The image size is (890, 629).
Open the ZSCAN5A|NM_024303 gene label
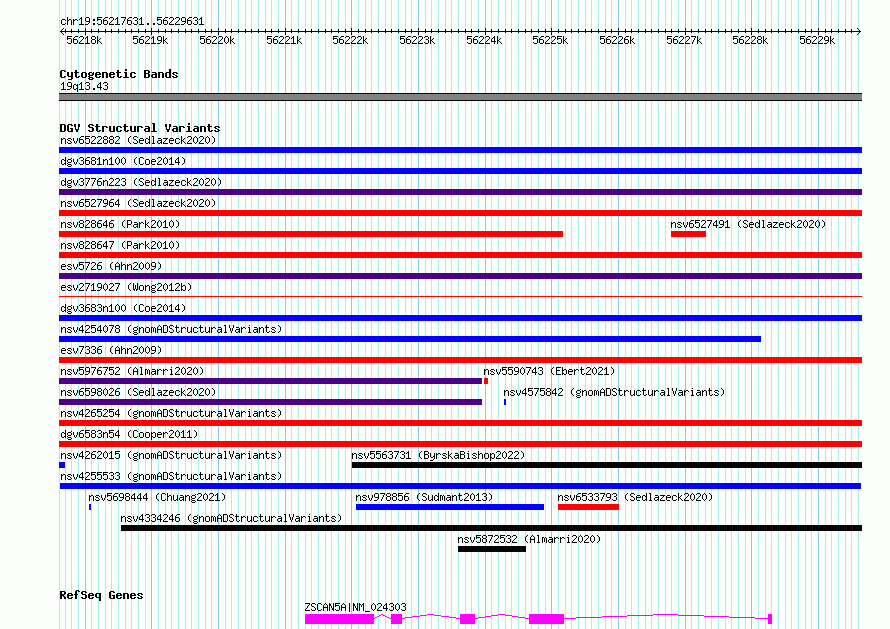pyautogui.click(x=355, y=607)
